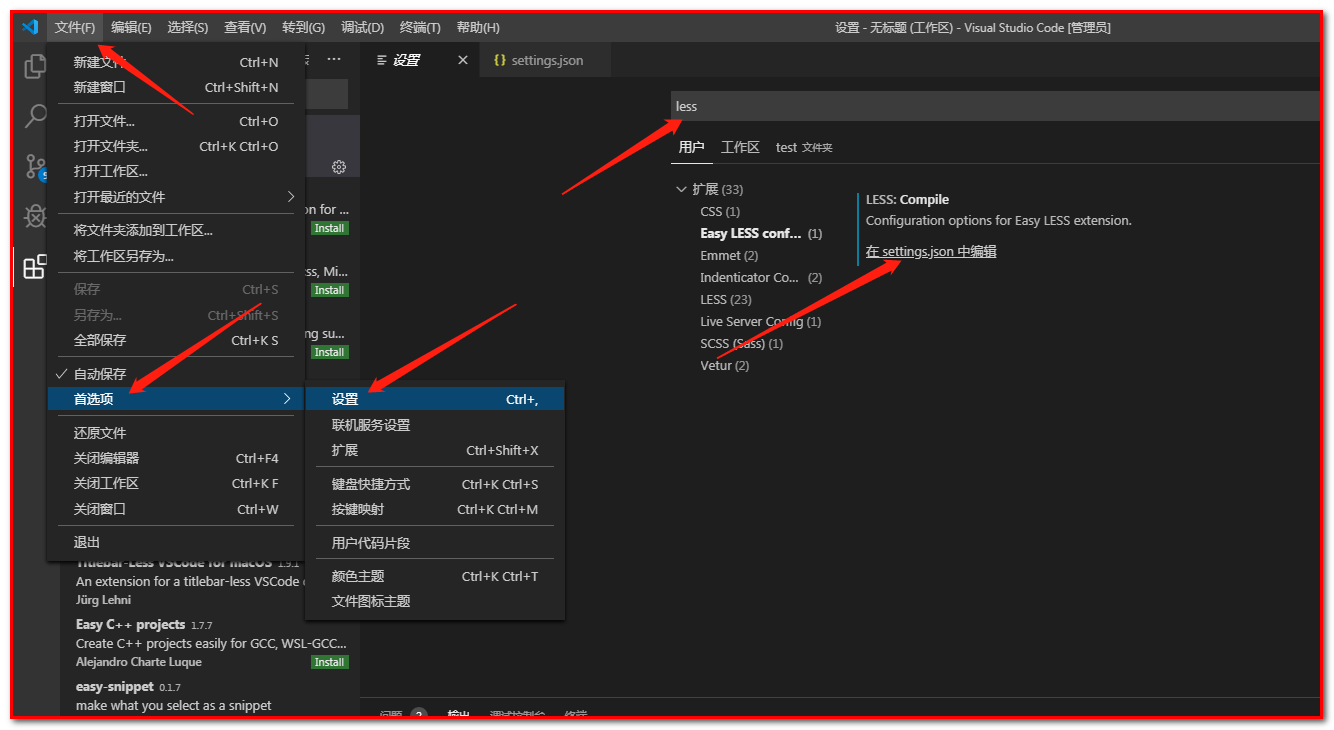The width and height of the screenshot is (1334, 730).
Task: Open the 终端(T) menu
Action: pos(420,27)
